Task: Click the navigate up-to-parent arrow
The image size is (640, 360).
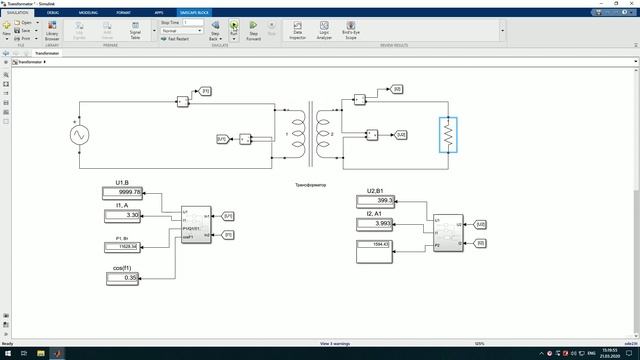Action: click(x=26, y=53)
